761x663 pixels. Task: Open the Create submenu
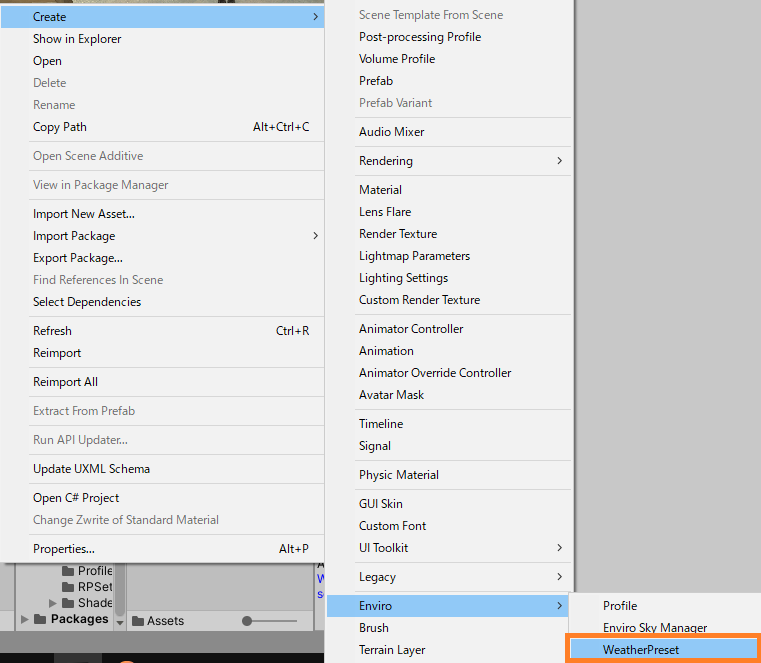point(162,17)
